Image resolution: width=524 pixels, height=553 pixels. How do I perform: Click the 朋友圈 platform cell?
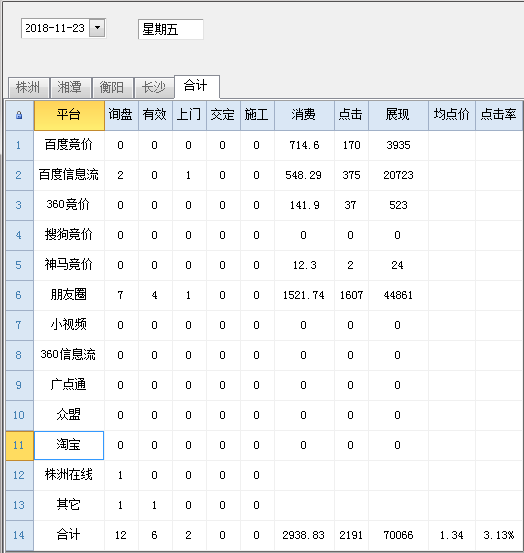coord(69,295)
